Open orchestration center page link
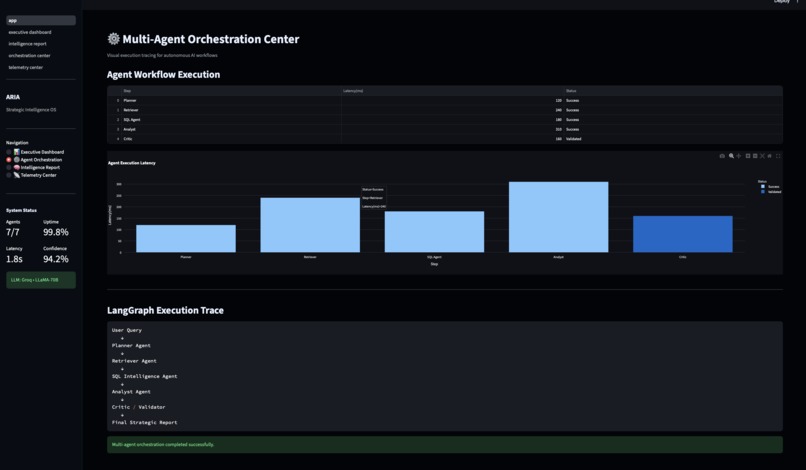The image size is (806, 470). coord(29,56)
